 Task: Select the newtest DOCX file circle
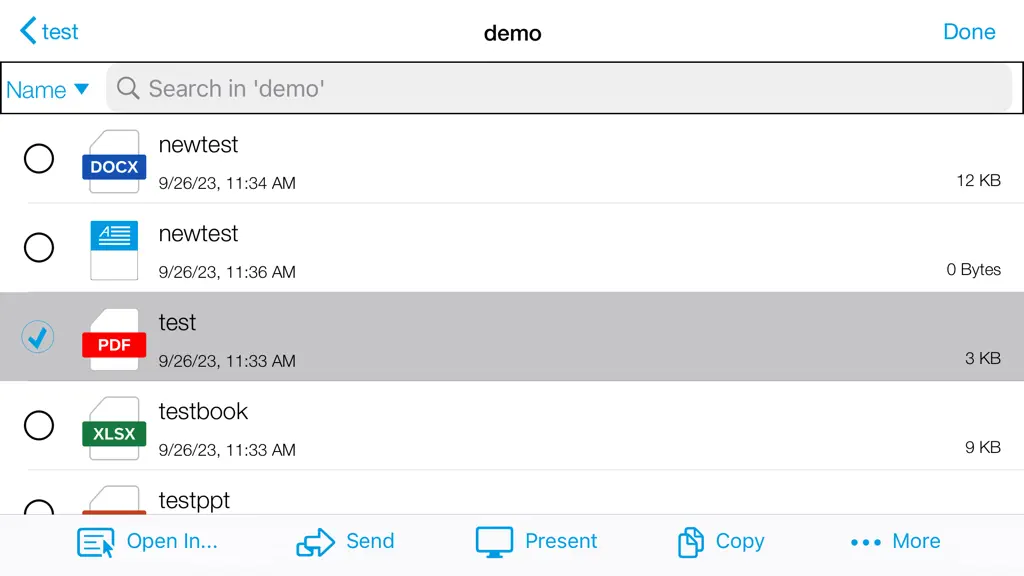click(x=39, y=159)
